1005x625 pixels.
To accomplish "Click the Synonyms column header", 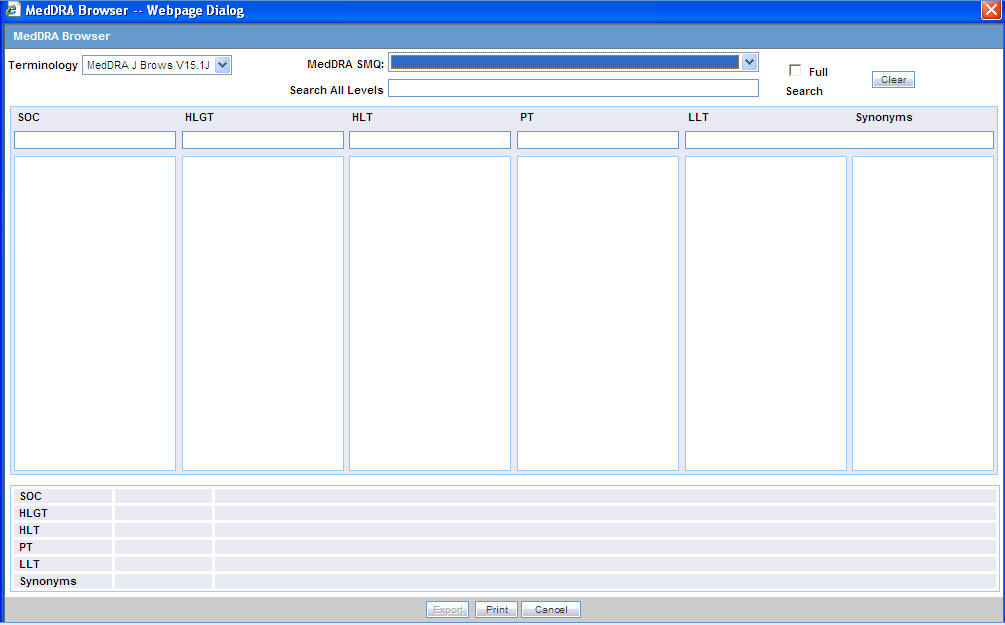I will coord(884,117).
